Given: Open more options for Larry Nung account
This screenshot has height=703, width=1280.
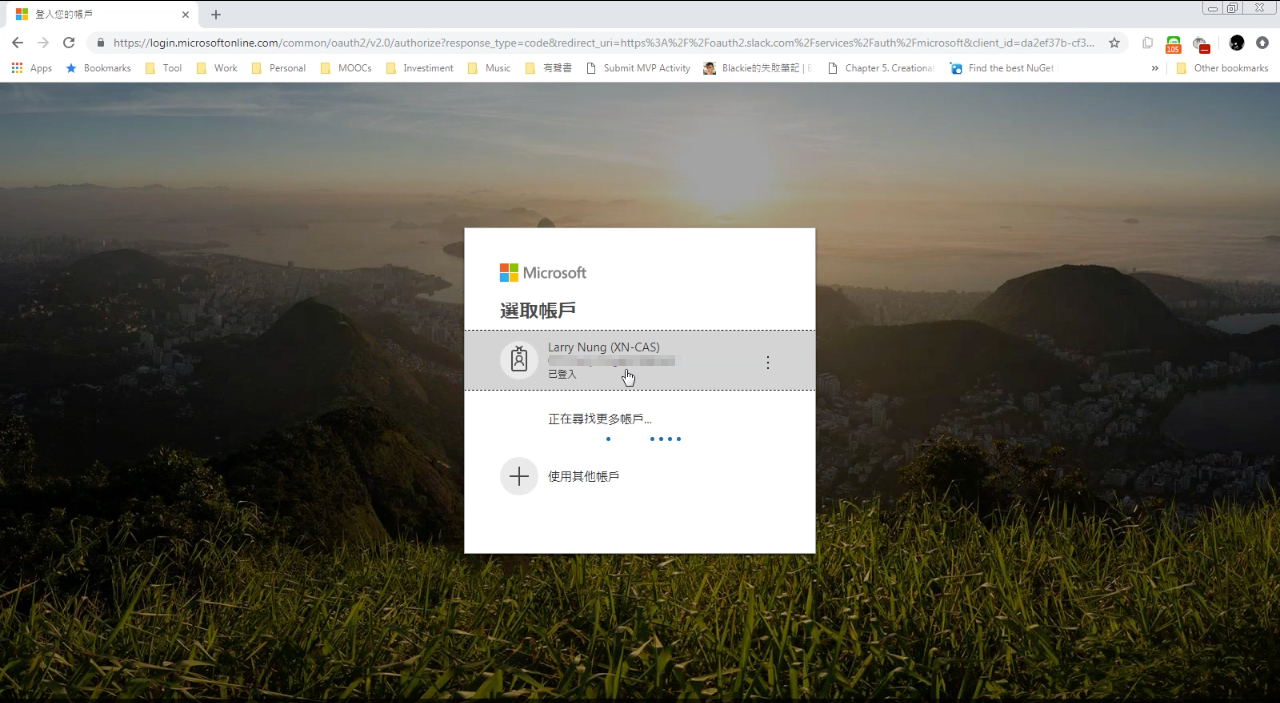Looking at the screenshot, I should pos(768,362).
